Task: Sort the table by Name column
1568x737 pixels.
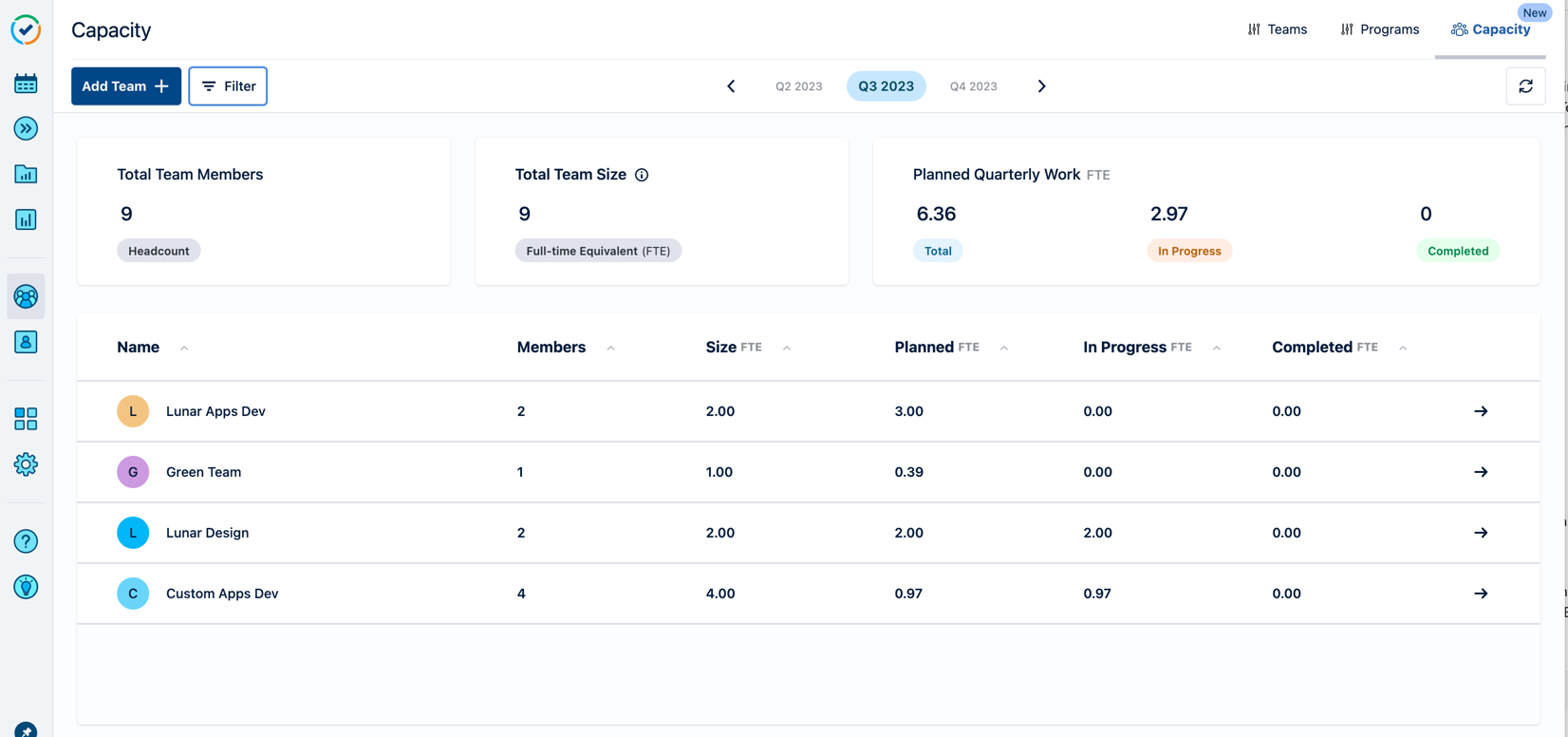Action: [x=184, y=348]
